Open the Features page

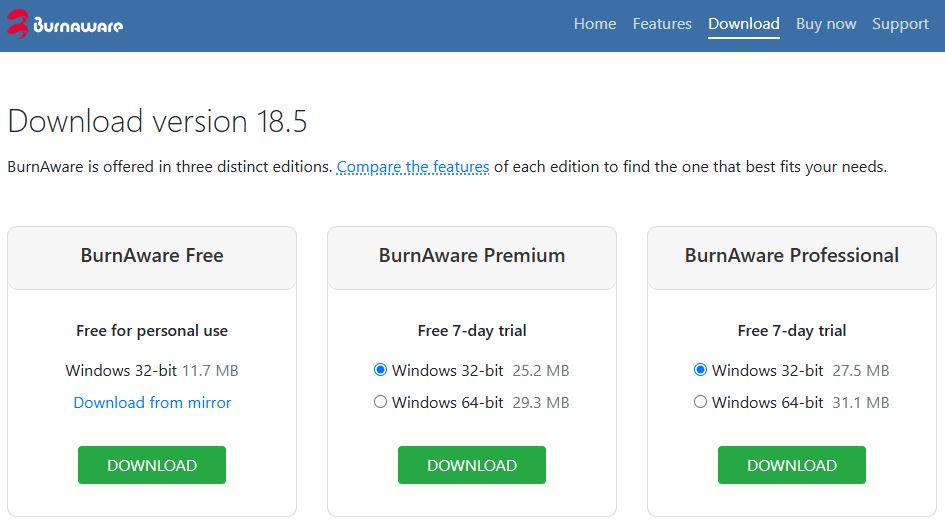click(662, 24)
